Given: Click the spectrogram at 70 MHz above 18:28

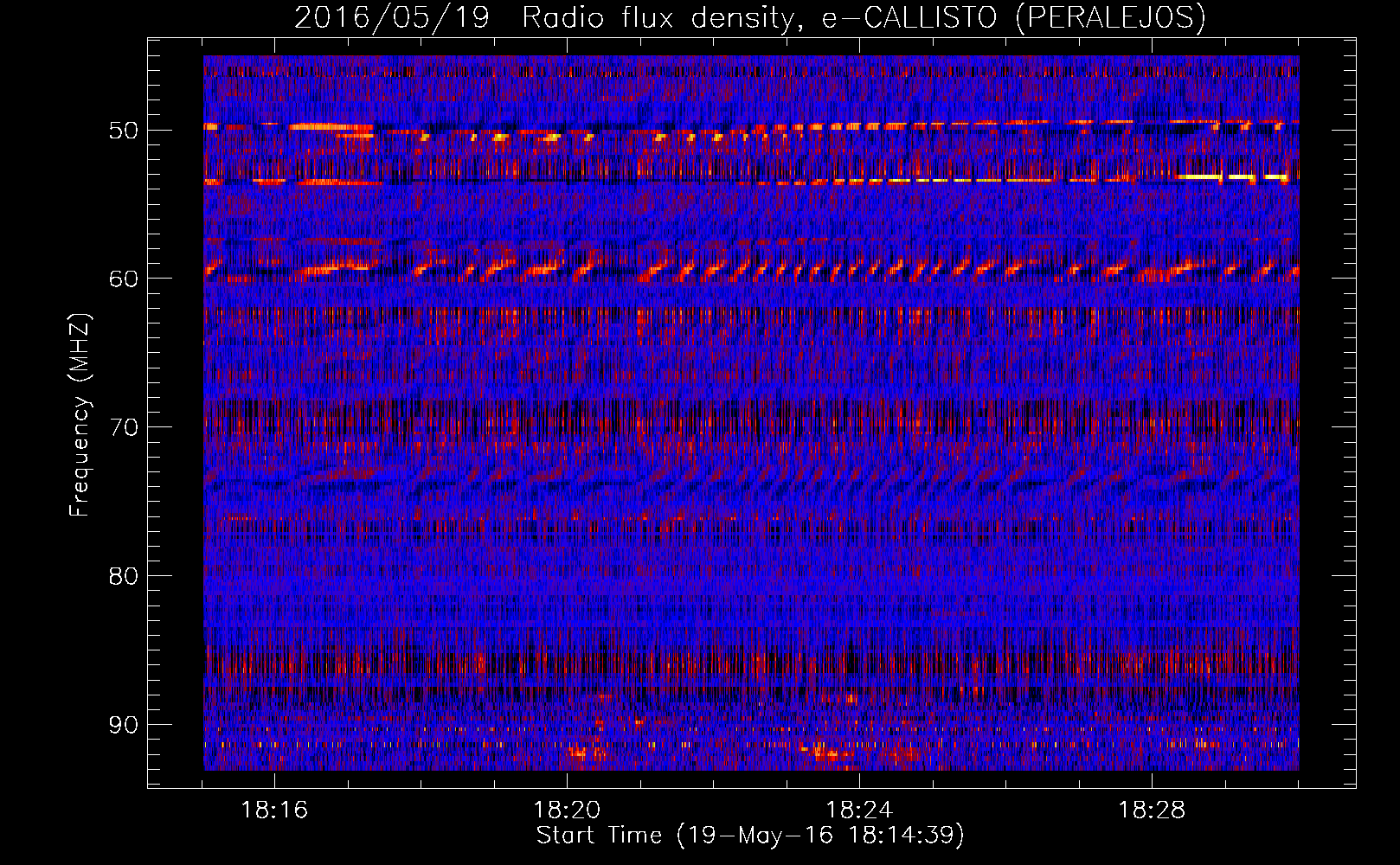Looking at the screenshot, I should (x=1152, y=426).
